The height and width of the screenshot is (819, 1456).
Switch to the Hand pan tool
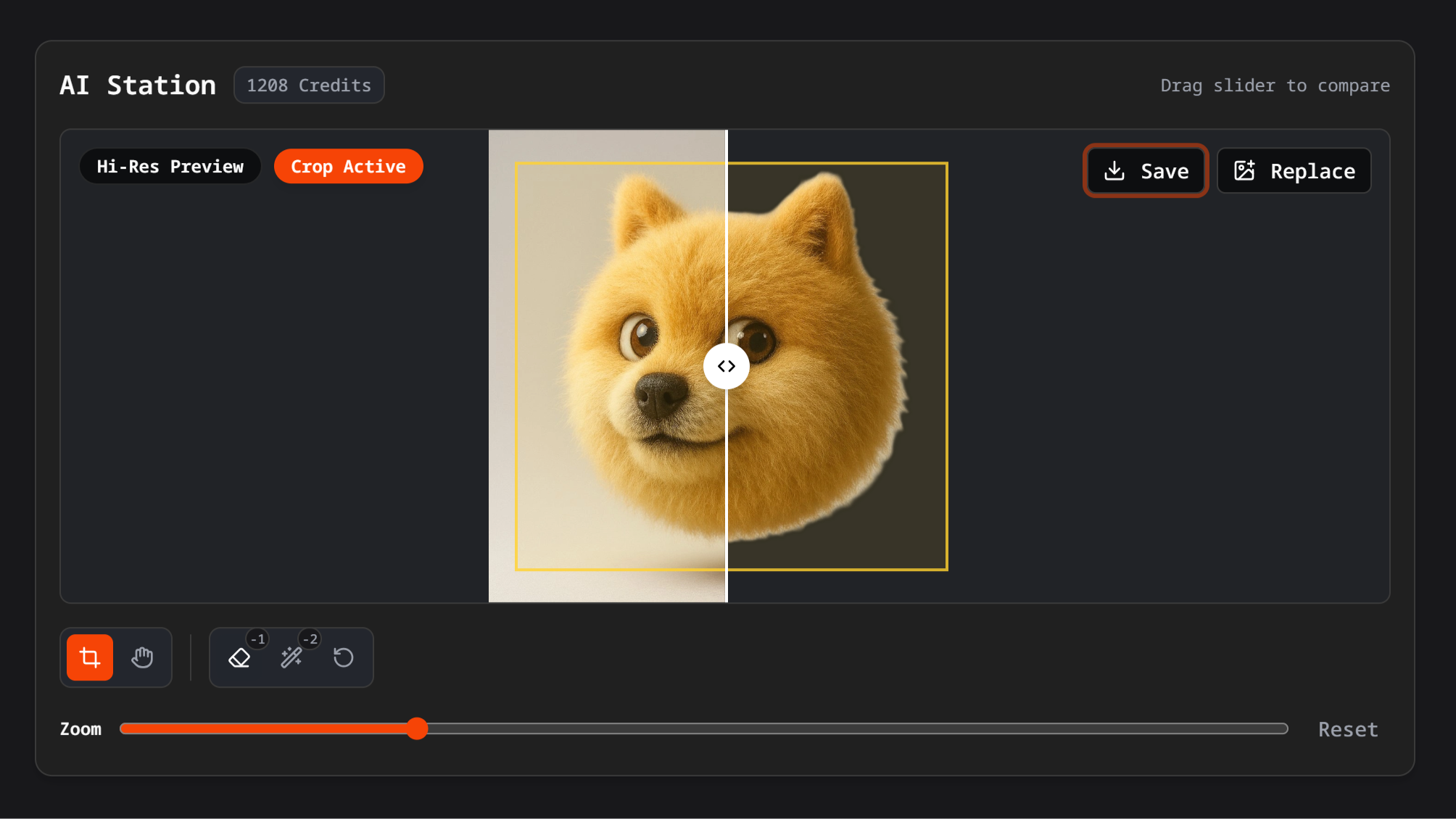[x=142, y=657]
